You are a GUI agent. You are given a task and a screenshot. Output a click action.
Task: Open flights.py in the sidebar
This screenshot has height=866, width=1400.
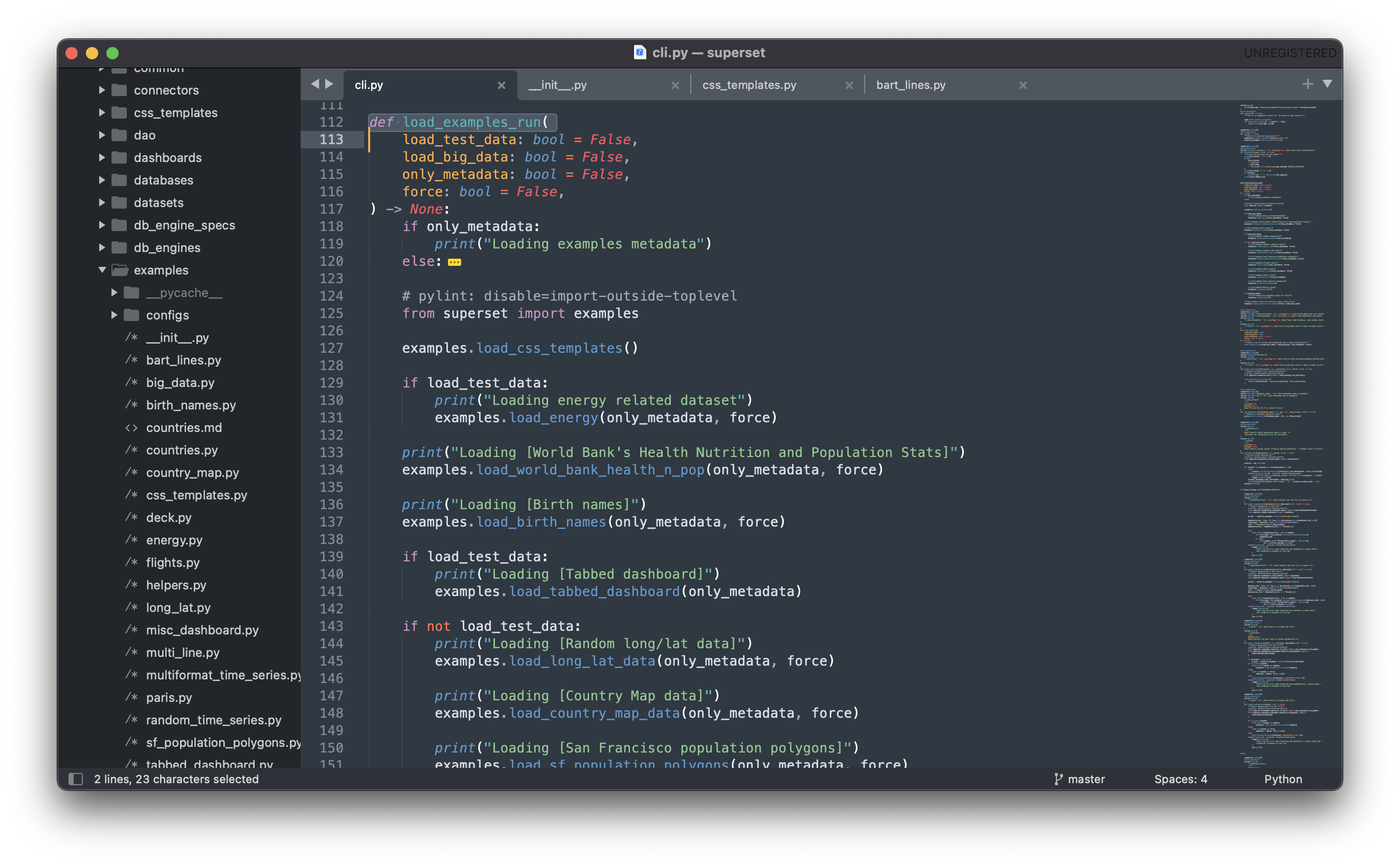[x=172, y=562]
